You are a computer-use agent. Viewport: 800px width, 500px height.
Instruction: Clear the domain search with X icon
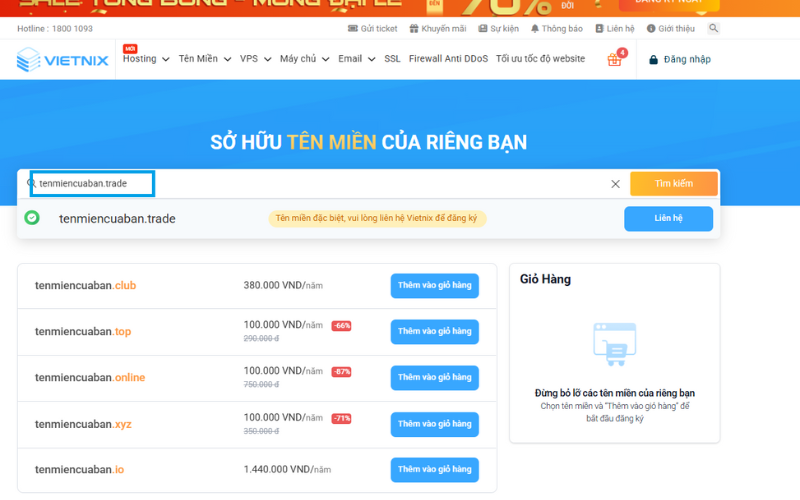[x=616, y=184]
